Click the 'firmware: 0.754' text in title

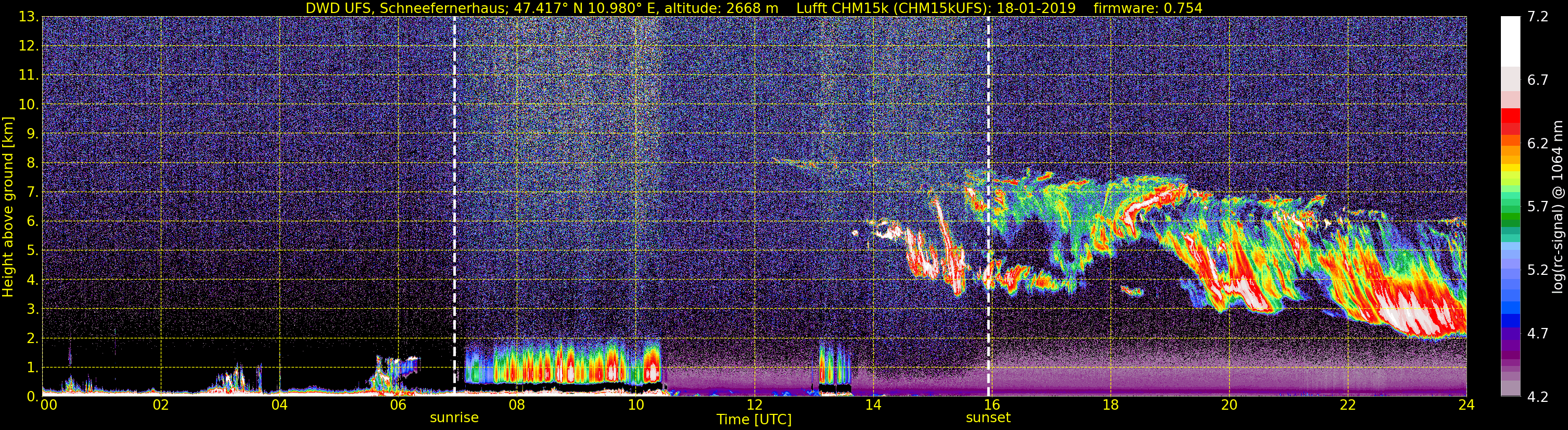tap(1148, 8)
